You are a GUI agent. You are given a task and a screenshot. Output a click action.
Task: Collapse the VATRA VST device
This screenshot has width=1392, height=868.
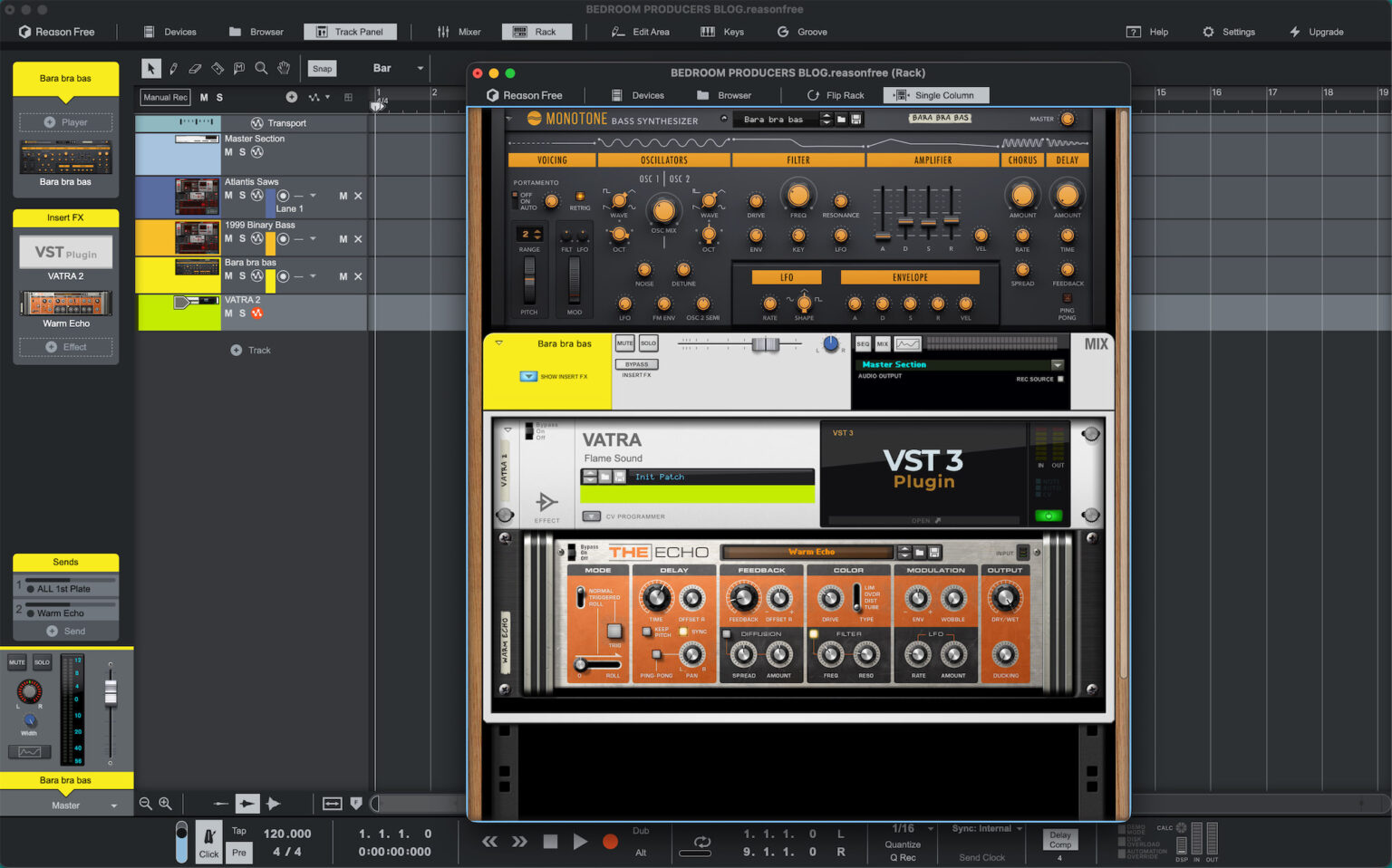click(x=507, y=429)
